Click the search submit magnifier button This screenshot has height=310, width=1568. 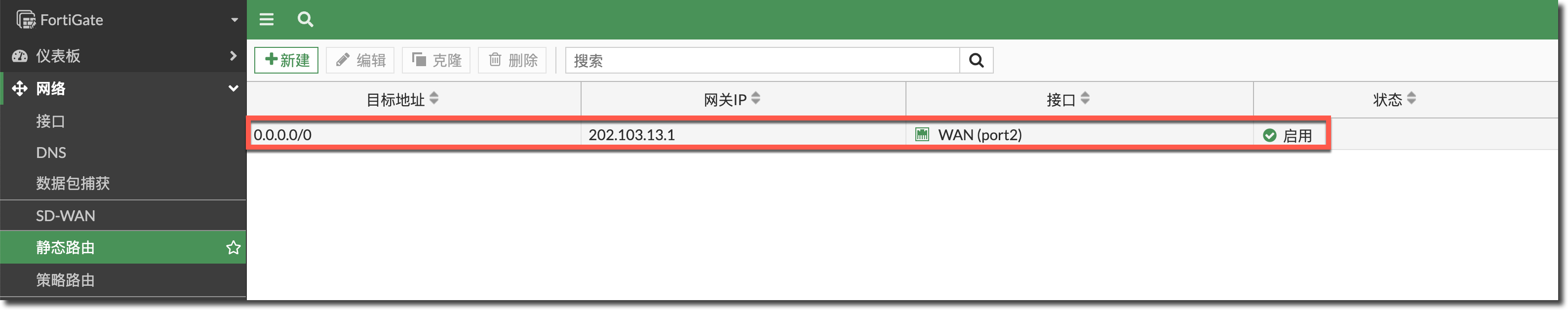pos(976,60)
